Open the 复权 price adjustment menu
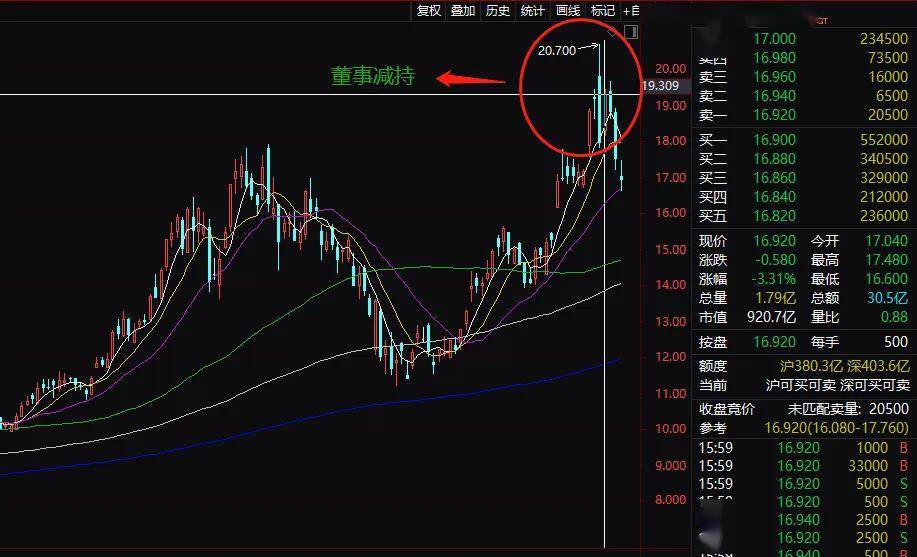Screen dimensions: 917x557 (x=428, y=11)
